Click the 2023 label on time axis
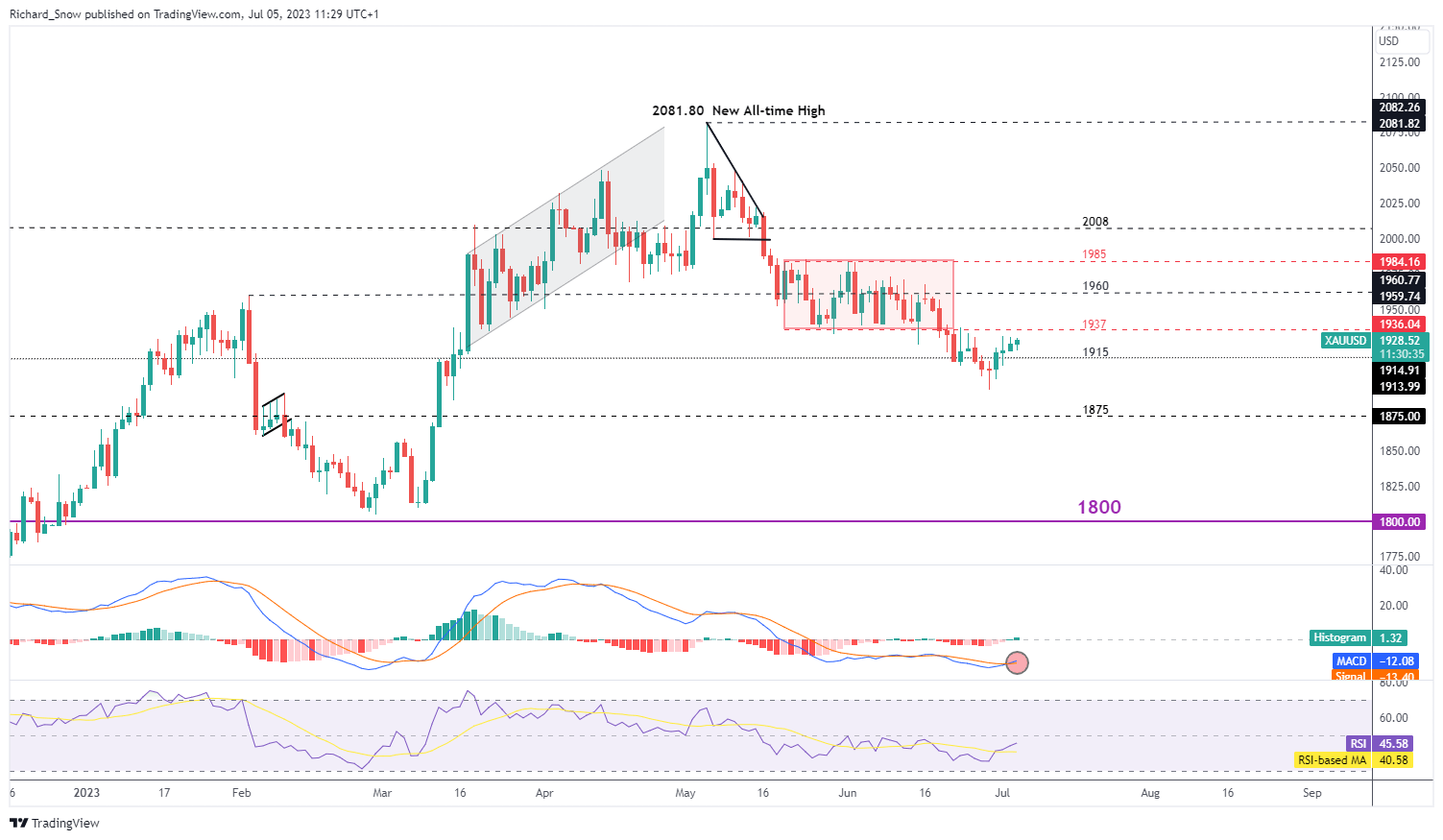Image resolution: width=1443 pixels, height=840 pixels. (x=87, y=793)
